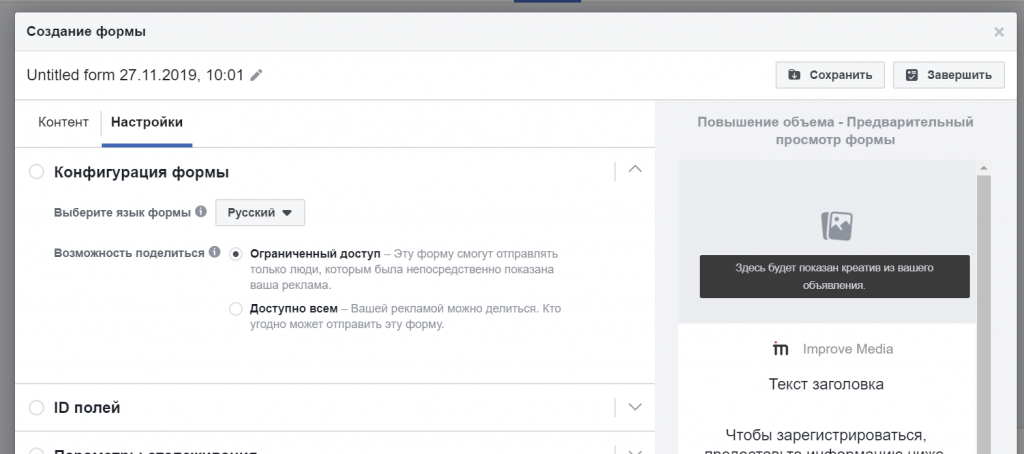This screenshot has width=1024, height=454.
Task: Click the pencil icon to rename form
Action: 257,75
